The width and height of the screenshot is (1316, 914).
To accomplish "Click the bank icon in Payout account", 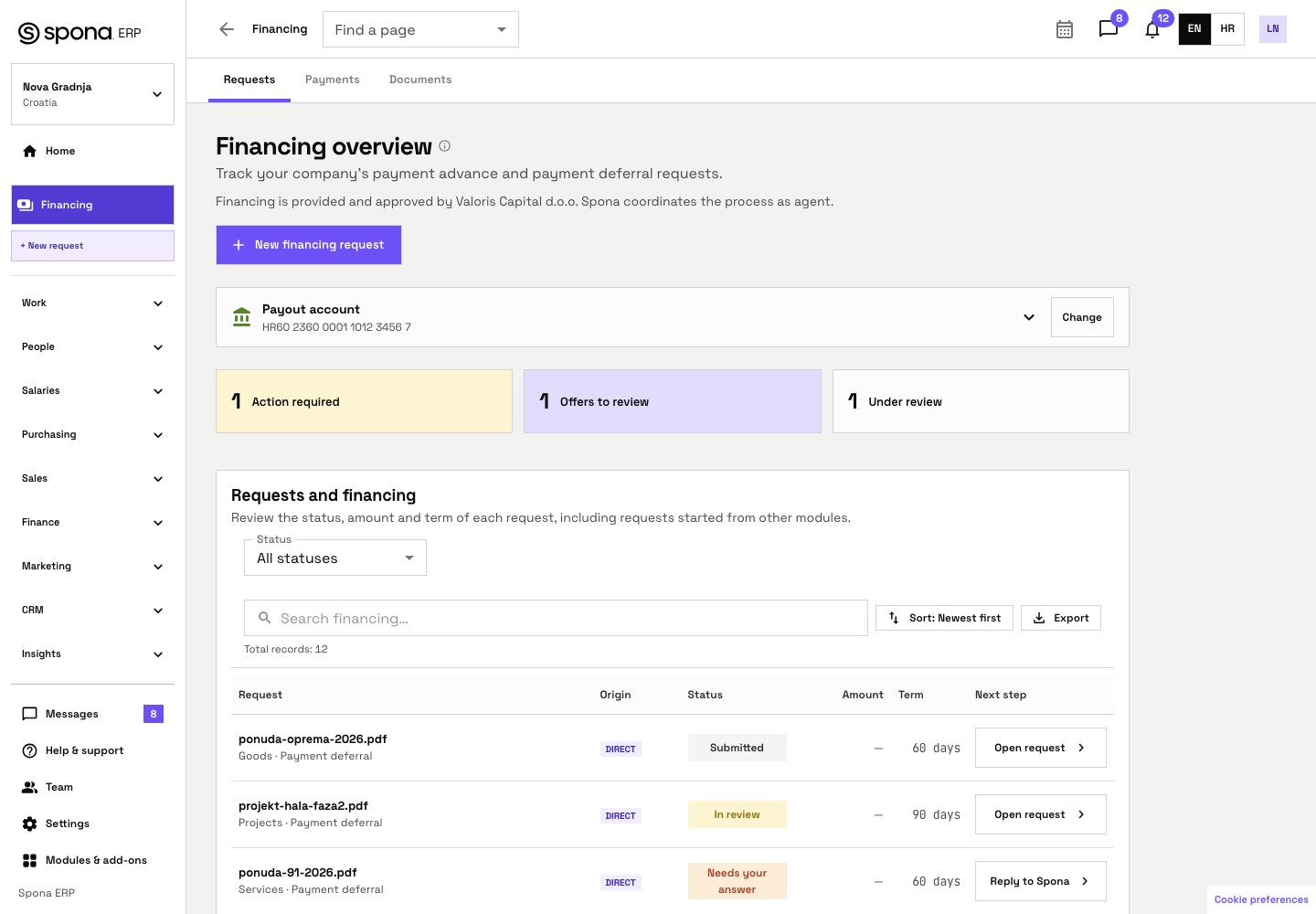I will (241, 317).
